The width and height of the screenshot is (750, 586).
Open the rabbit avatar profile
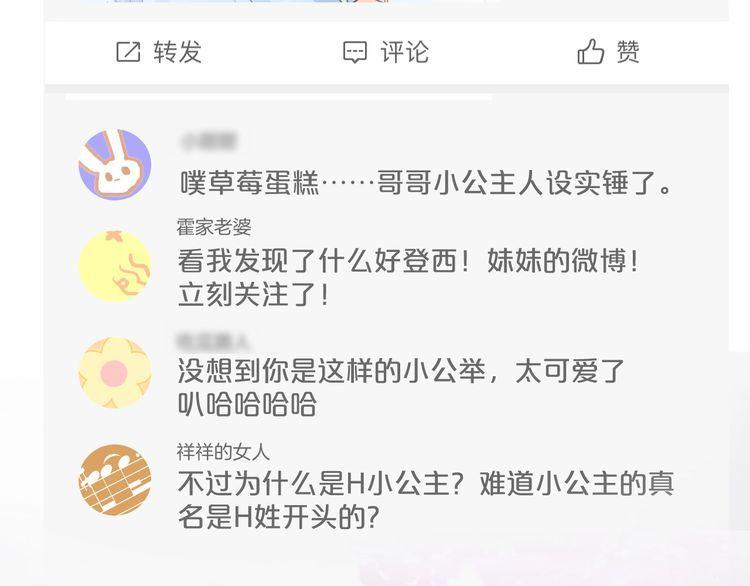pos(115,165)
